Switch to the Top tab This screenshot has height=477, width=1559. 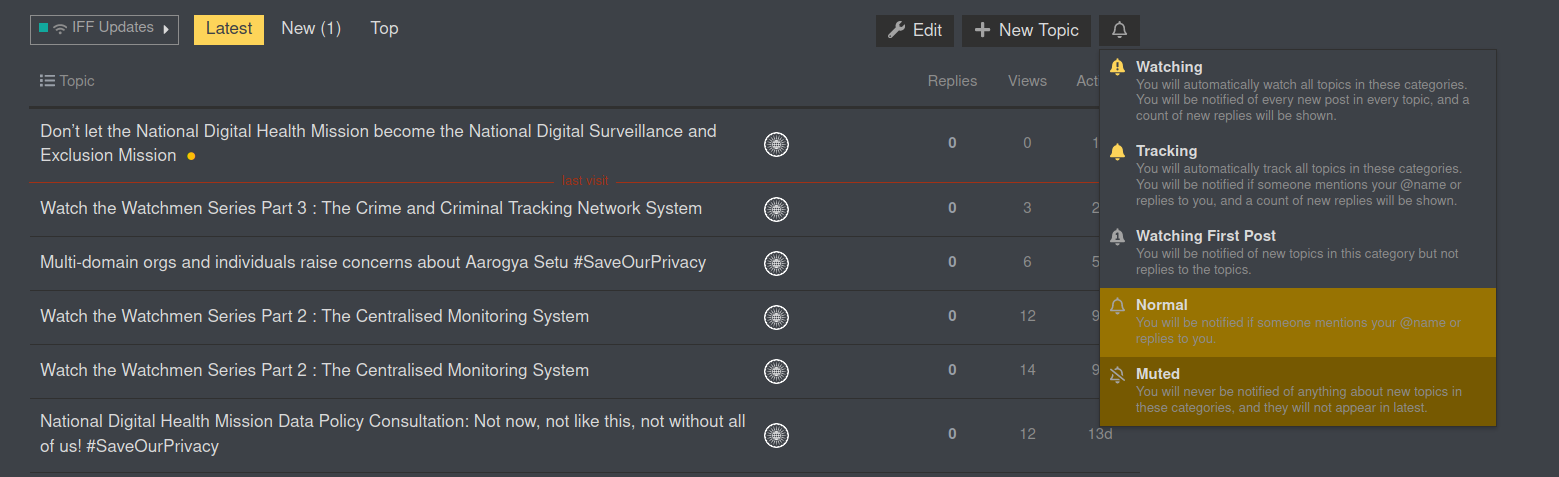tap(384, 29)
